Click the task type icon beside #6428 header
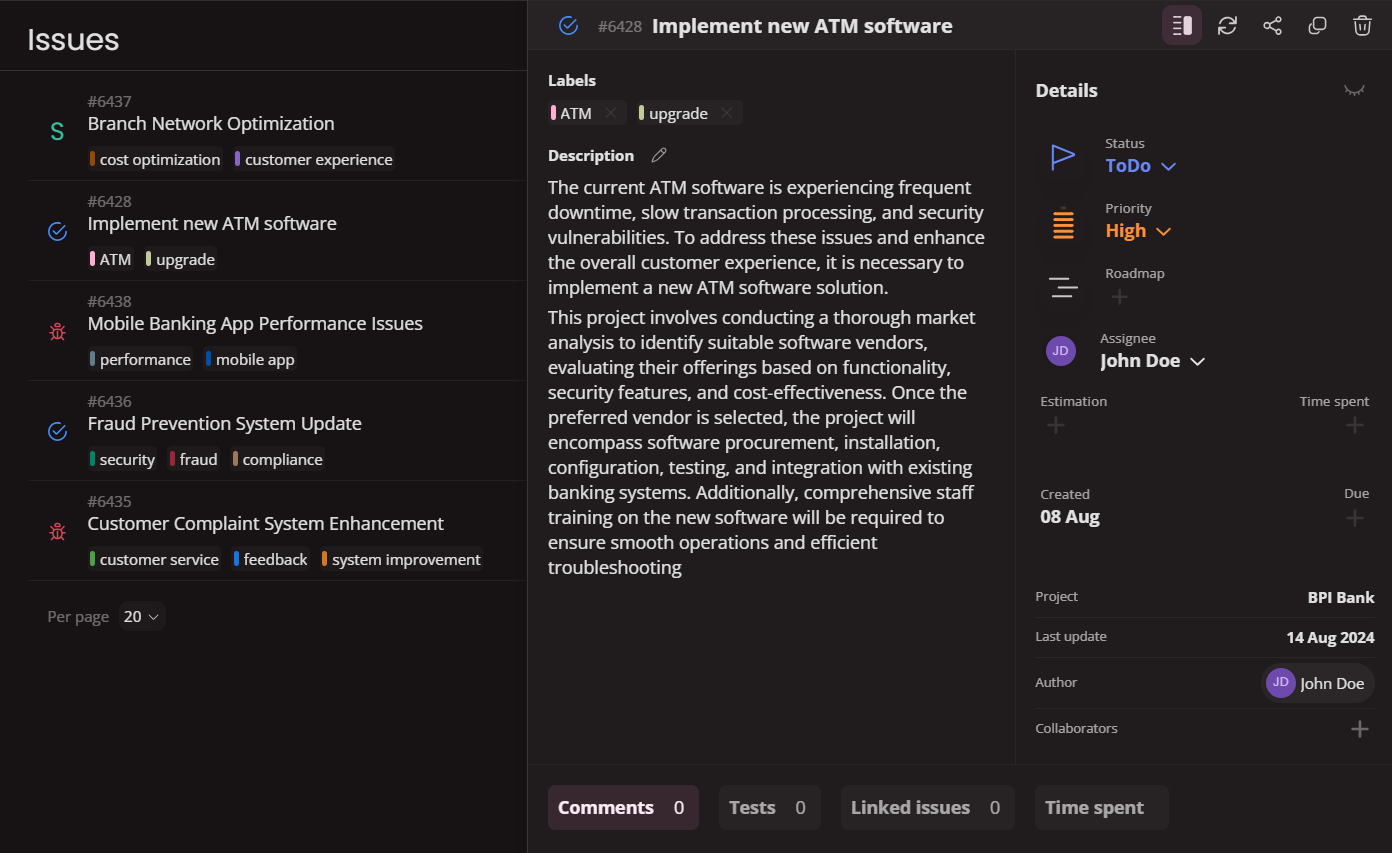Screen dimensions: 1392x853 click(x=568, y=26)
